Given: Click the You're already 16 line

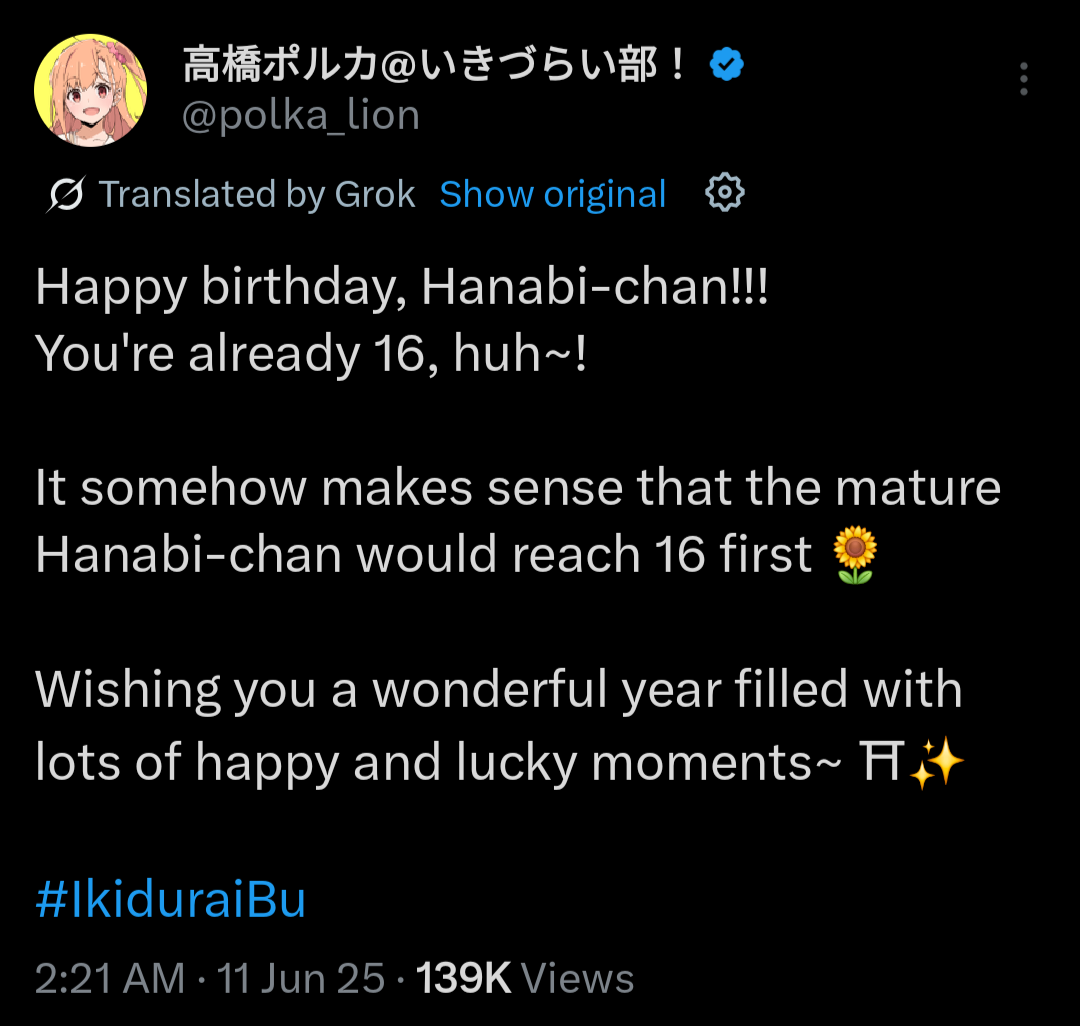Looking at the screenshot, I should coord(311,353).
